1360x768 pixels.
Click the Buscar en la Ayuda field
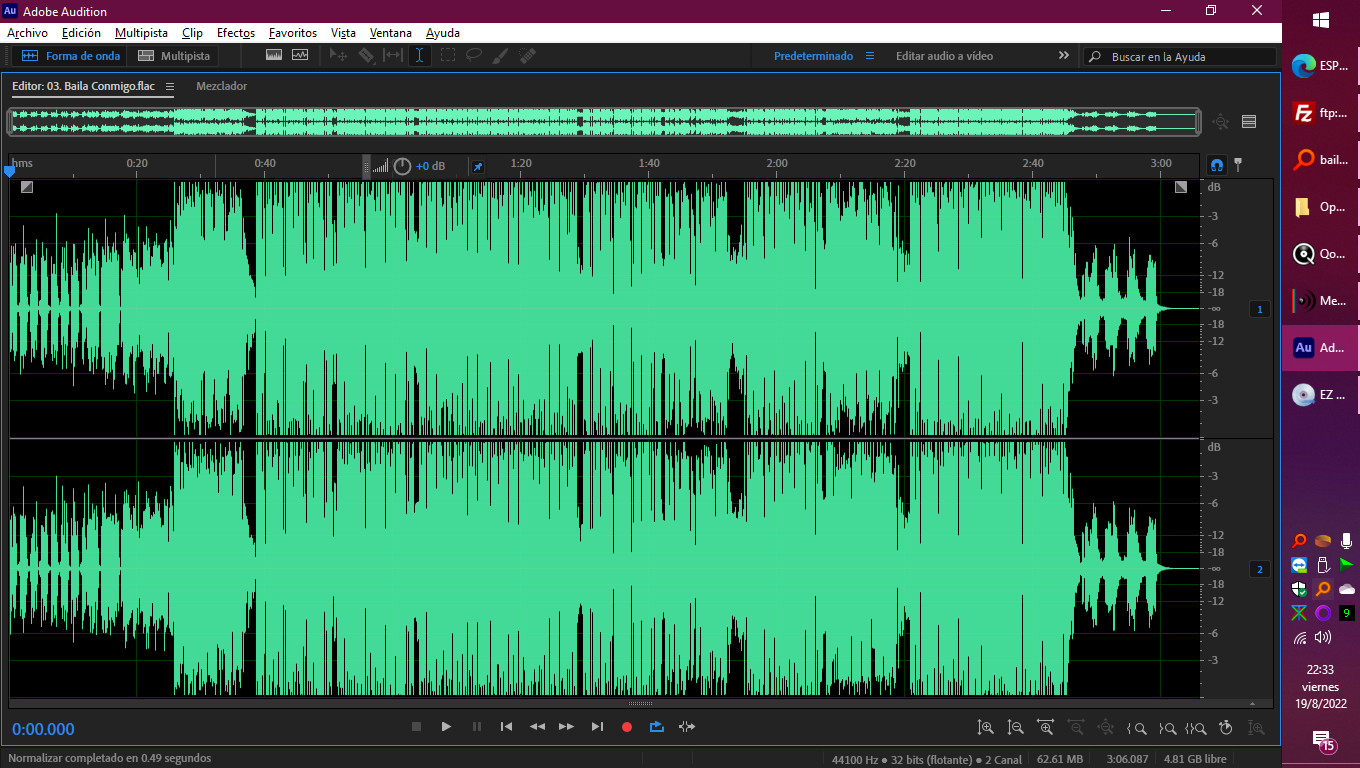point(1180,57)
